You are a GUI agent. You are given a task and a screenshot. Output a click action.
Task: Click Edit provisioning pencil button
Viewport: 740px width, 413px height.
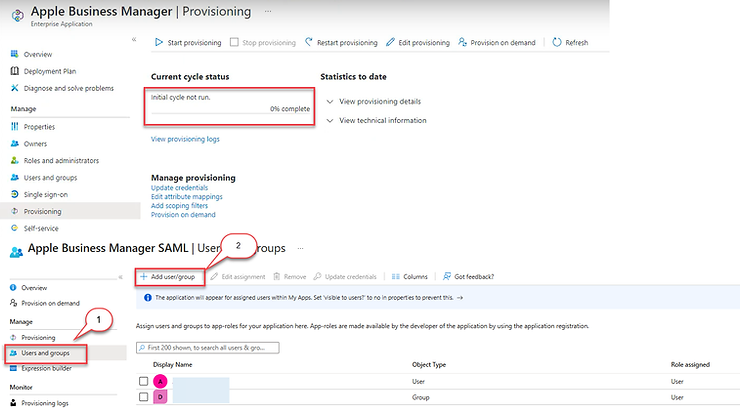click(418, 42)
